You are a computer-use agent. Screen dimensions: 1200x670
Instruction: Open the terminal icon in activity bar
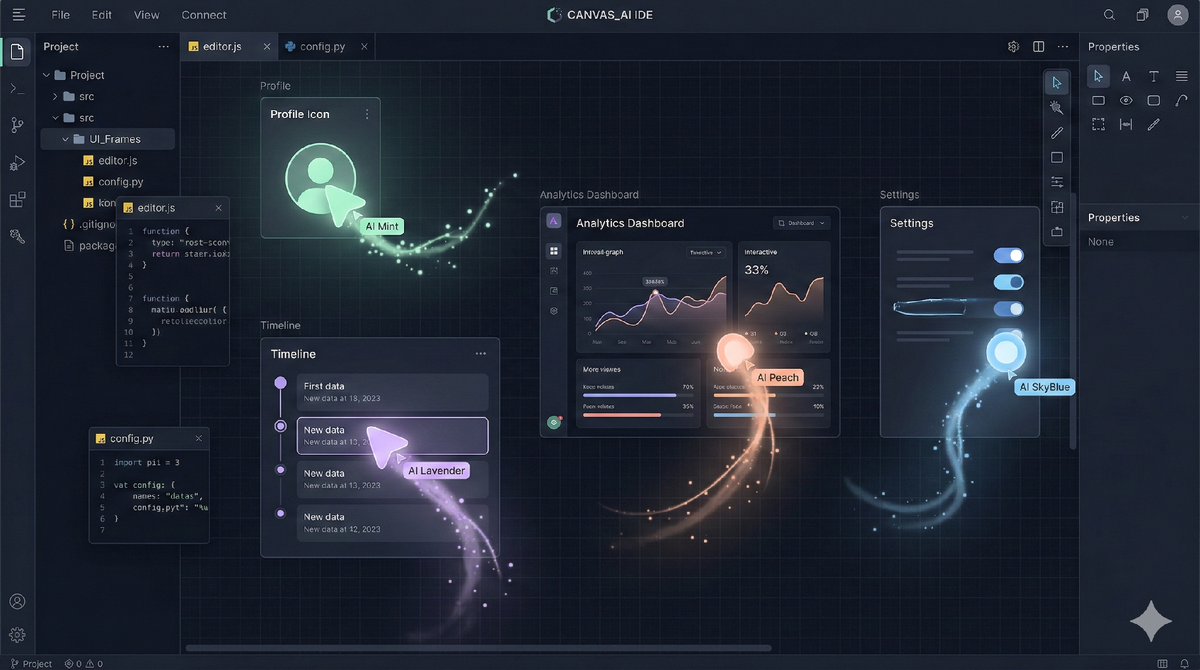(x=17, y=88)
